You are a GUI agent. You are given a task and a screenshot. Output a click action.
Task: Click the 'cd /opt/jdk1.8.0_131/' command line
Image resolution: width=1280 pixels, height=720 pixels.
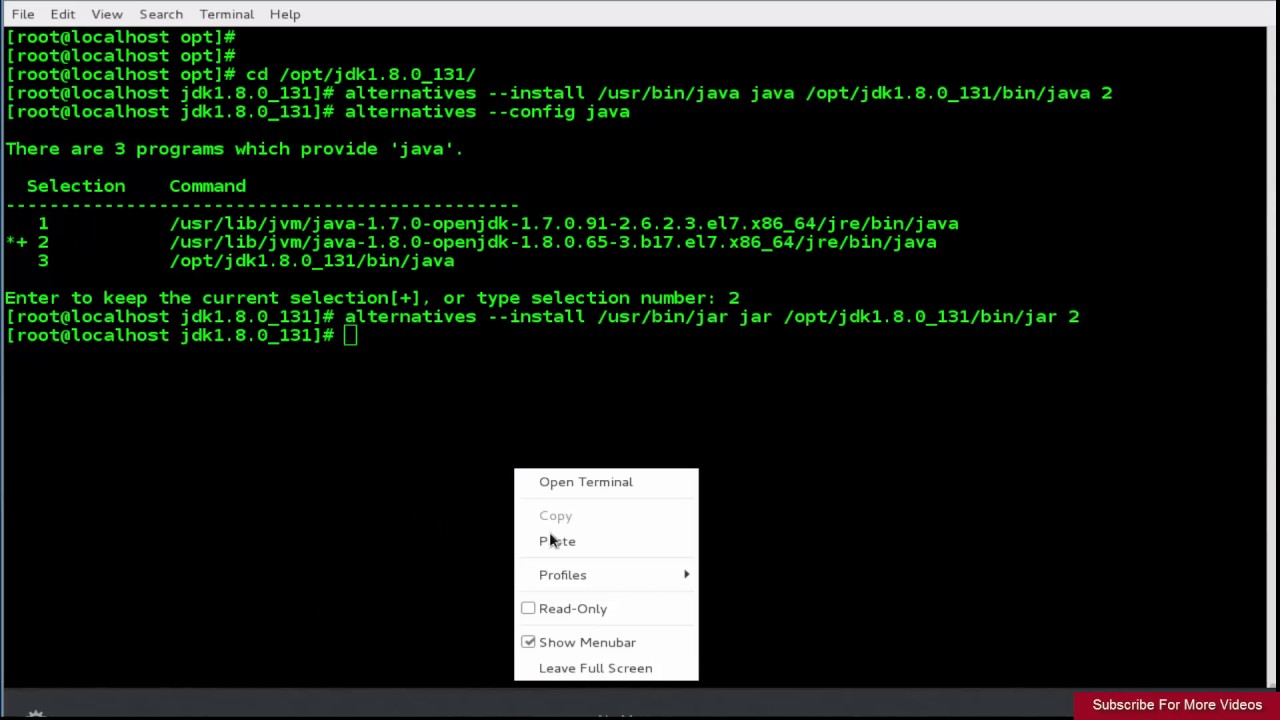coord(240,74)
